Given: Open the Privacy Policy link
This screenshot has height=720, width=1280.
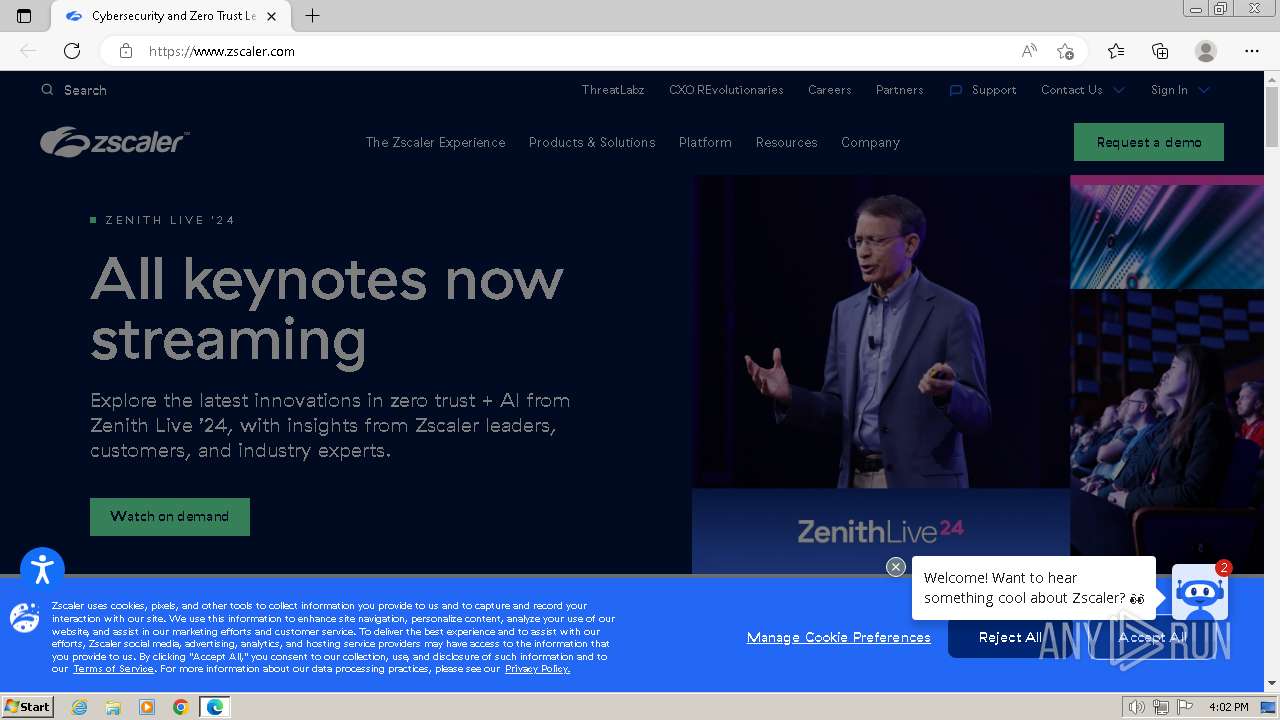Looking at the screenshot, I should click(537, 669).
